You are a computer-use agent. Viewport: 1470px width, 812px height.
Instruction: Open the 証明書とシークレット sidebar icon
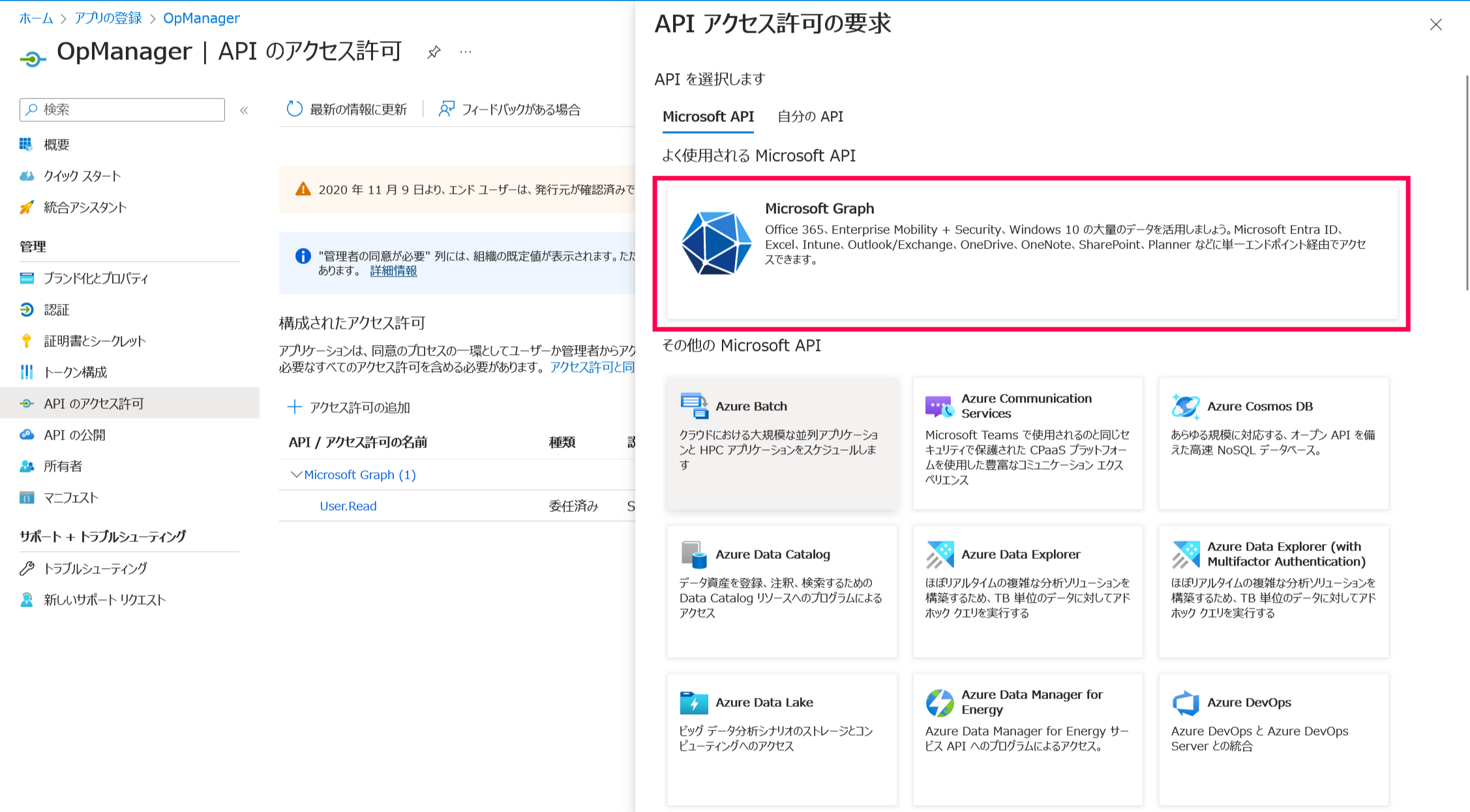(27, 340)
